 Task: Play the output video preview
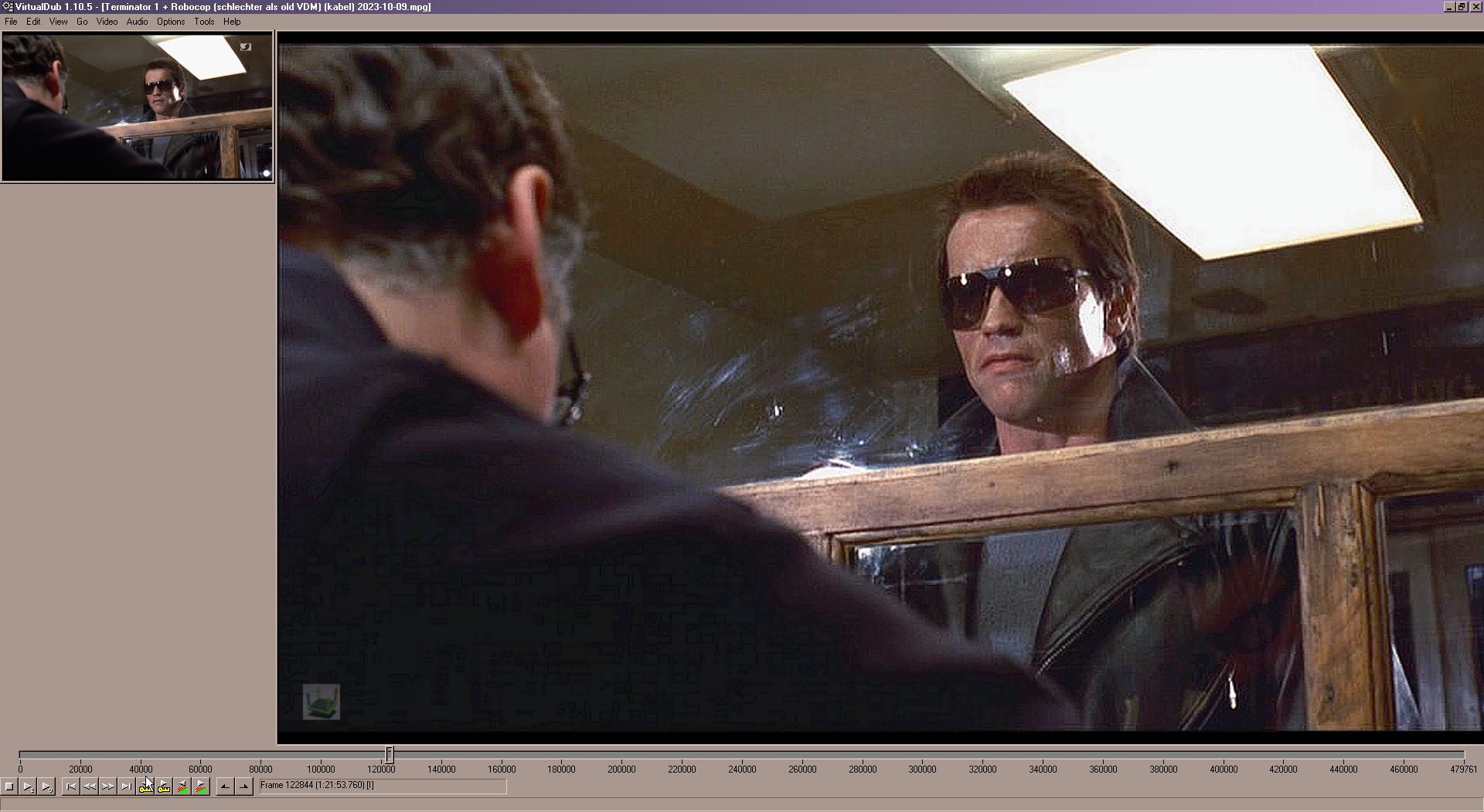coord(46,787)
